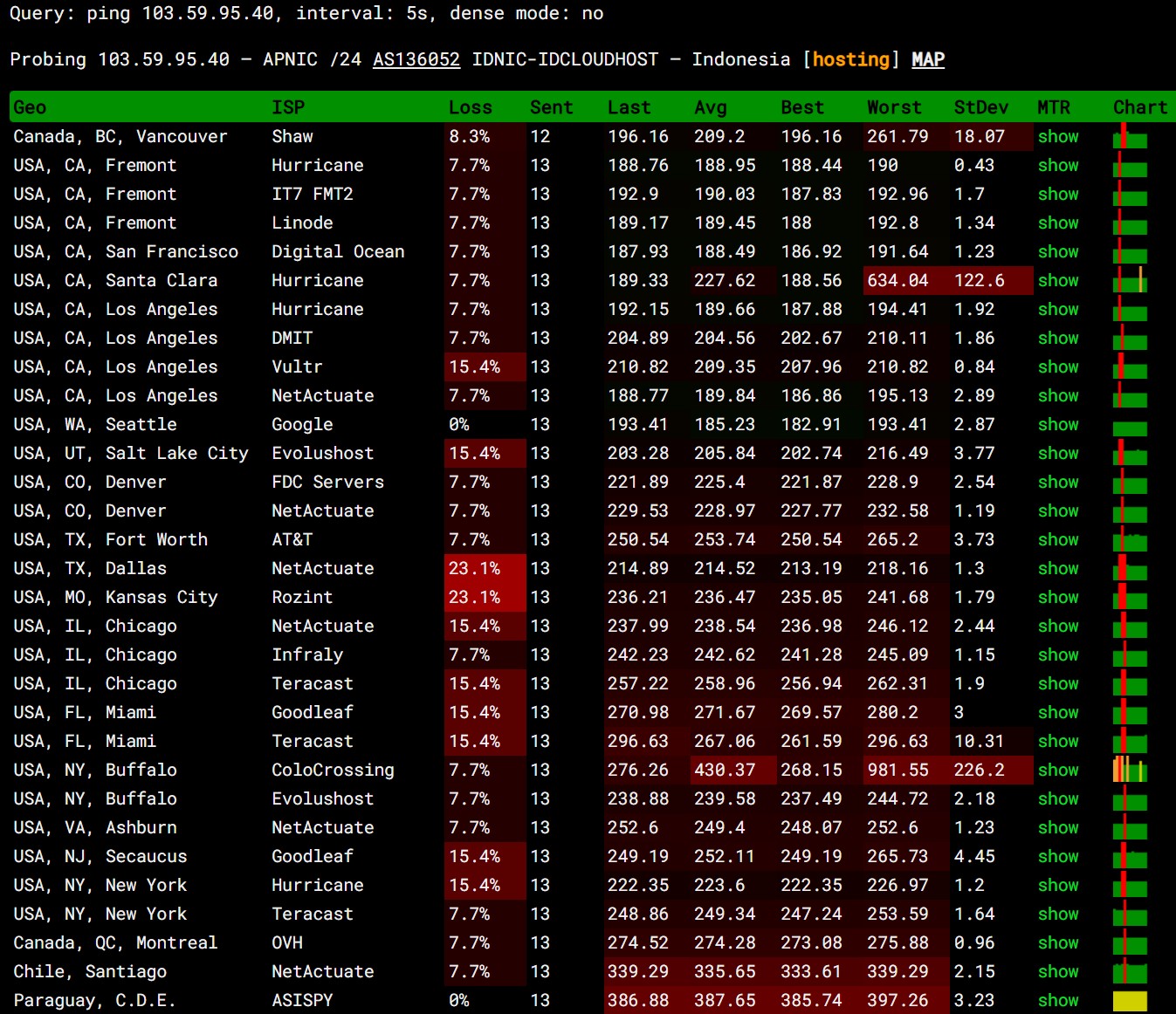Show MTR for Kansas City Rozint row
This screenshot has height=1014, width=1176.
(1058, 597)
